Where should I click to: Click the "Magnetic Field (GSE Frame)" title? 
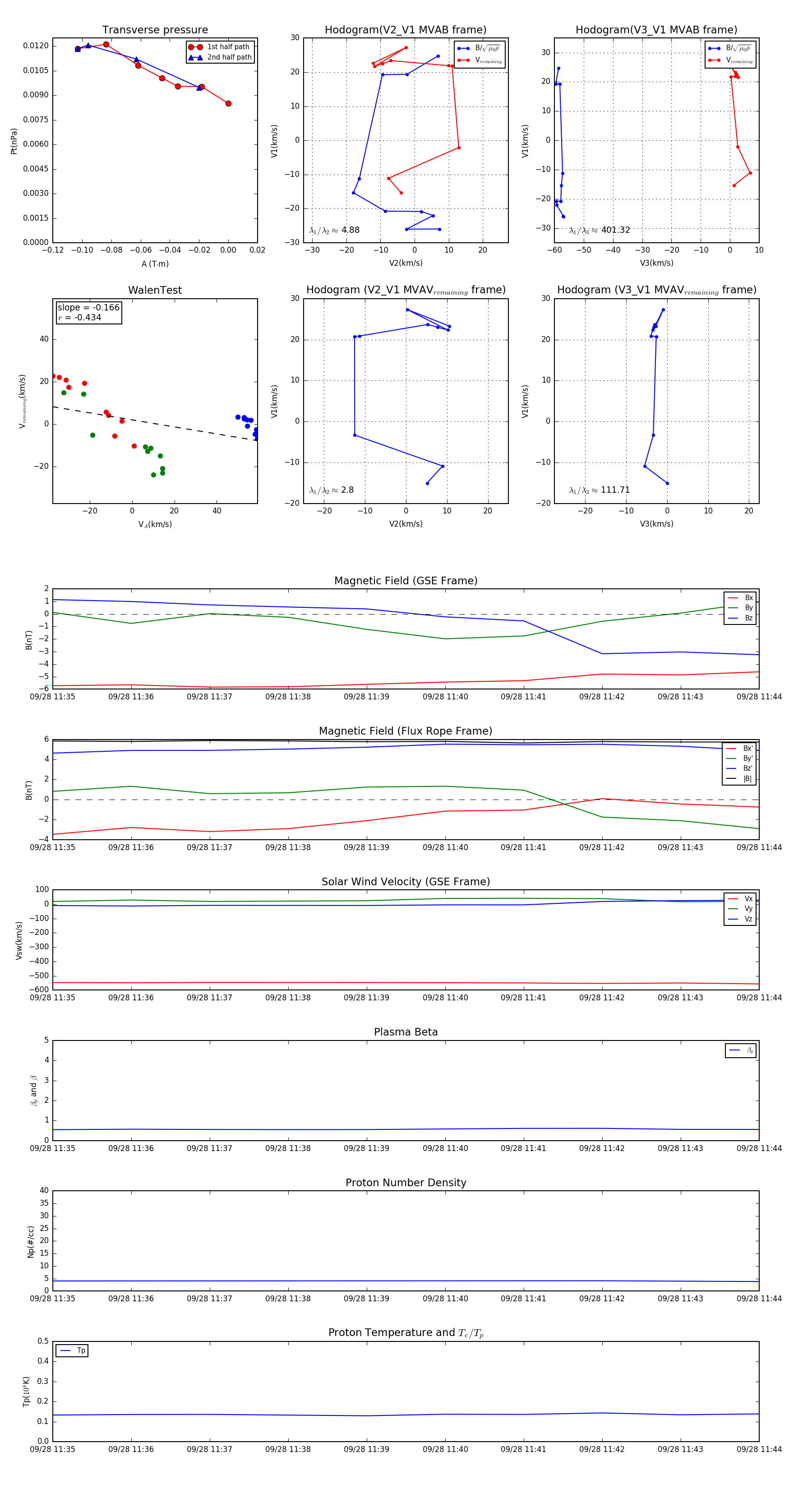coord(406,581)
